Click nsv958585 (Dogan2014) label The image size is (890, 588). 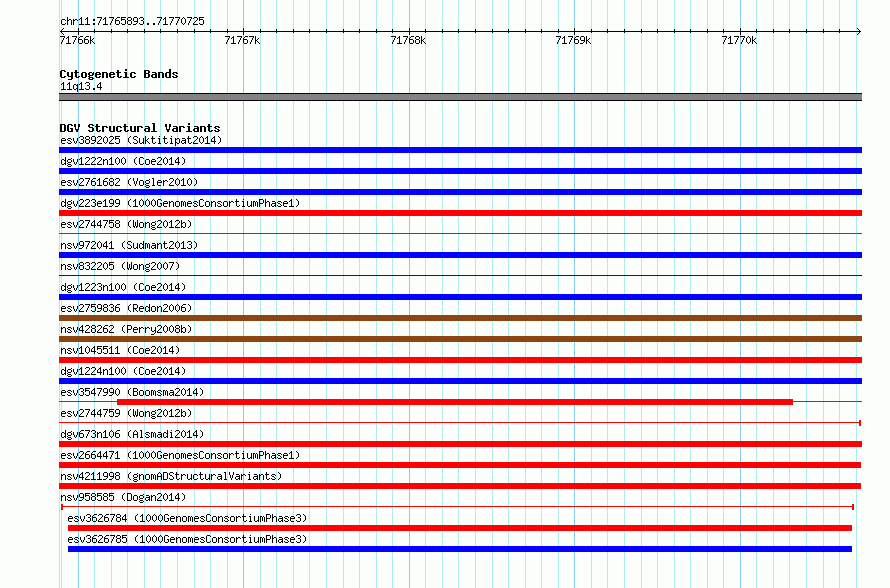pyautogui.click(x=123, y=497)
